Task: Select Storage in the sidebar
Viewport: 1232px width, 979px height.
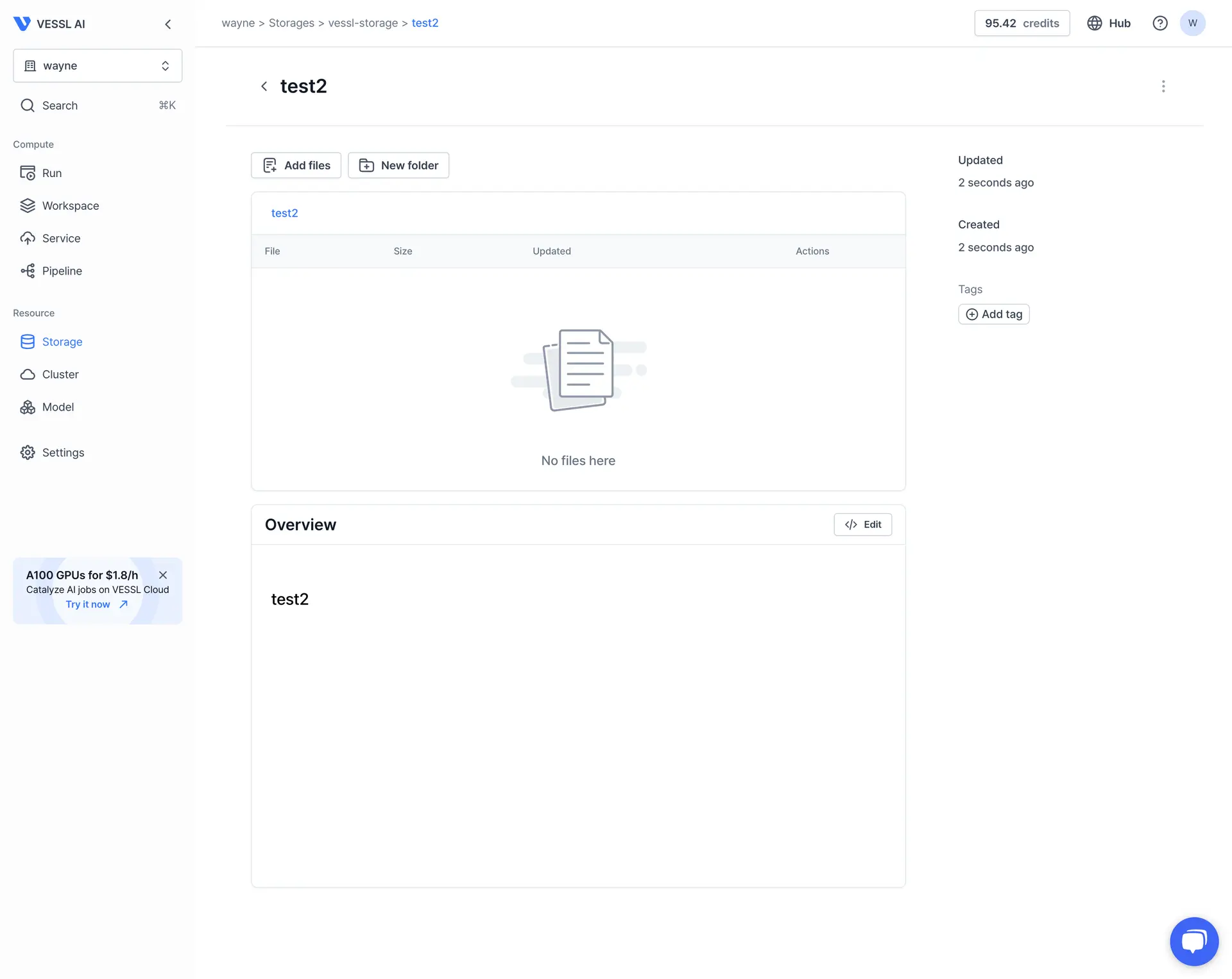Action: point(62,342)
